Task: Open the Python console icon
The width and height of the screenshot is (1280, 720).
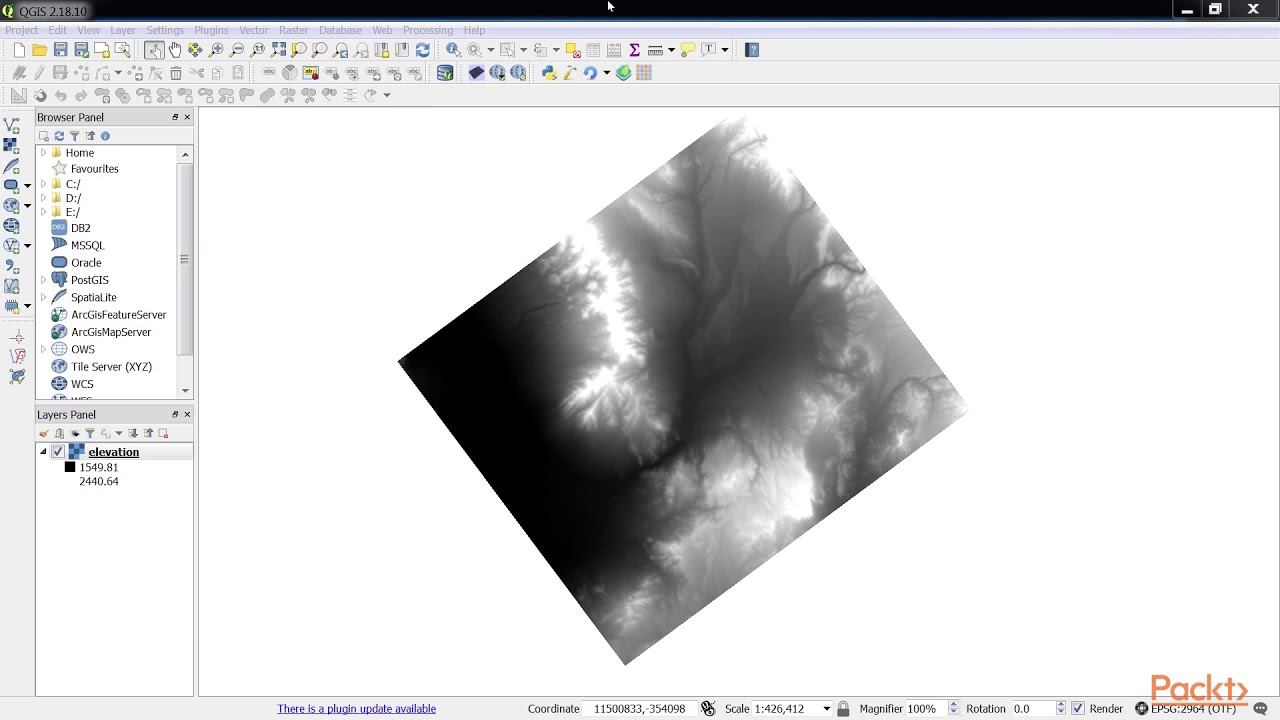Action: click(x=549, y=73)
